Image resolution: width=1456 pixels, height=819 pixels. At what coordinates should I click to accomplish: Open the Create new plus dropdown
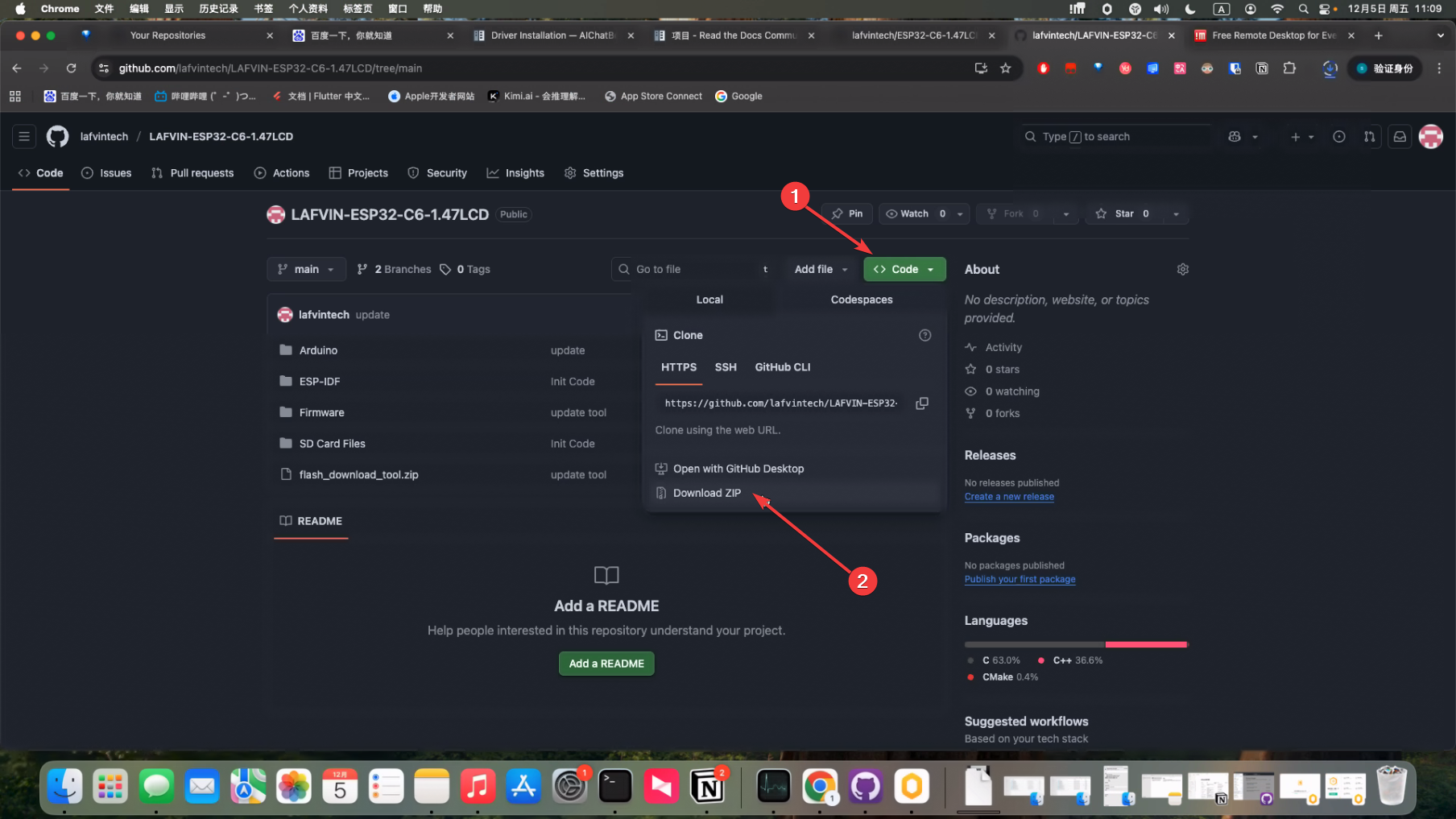1302,137
